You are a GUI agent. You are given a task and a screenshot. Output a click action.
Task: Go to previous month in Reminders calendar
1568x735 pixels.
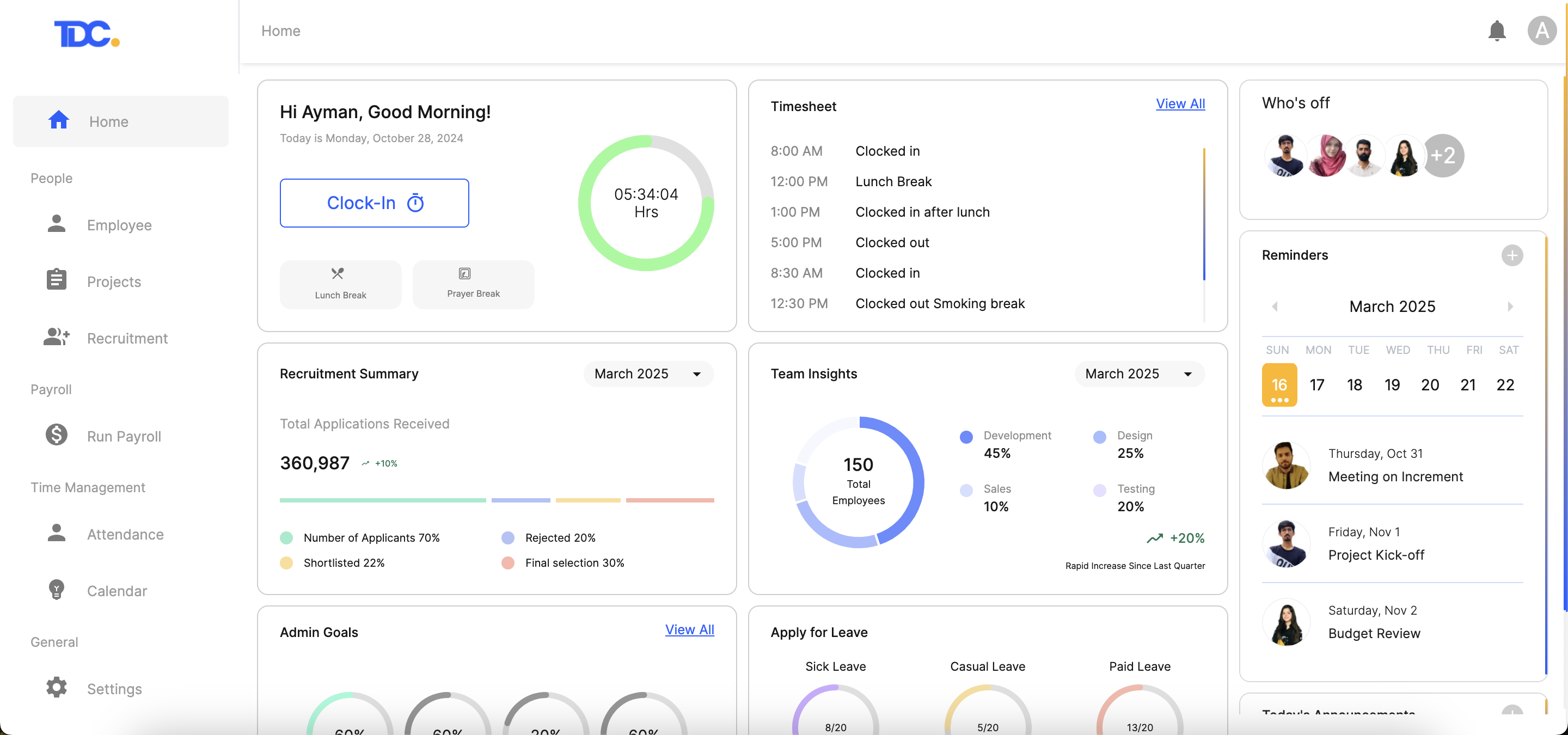click(1275, 307)
